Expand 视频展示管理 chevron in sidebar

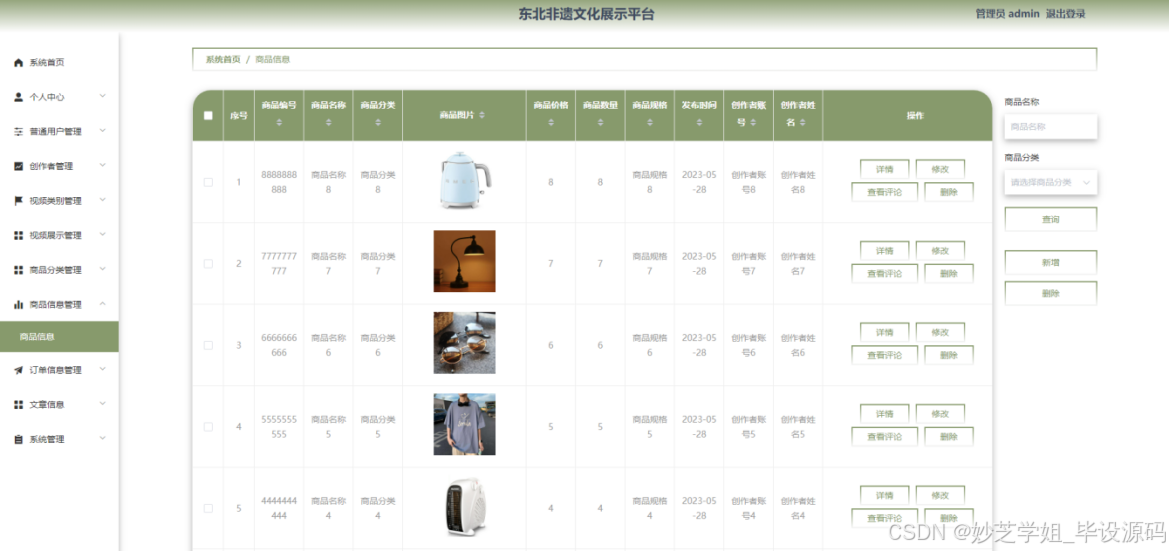point(102,235)
